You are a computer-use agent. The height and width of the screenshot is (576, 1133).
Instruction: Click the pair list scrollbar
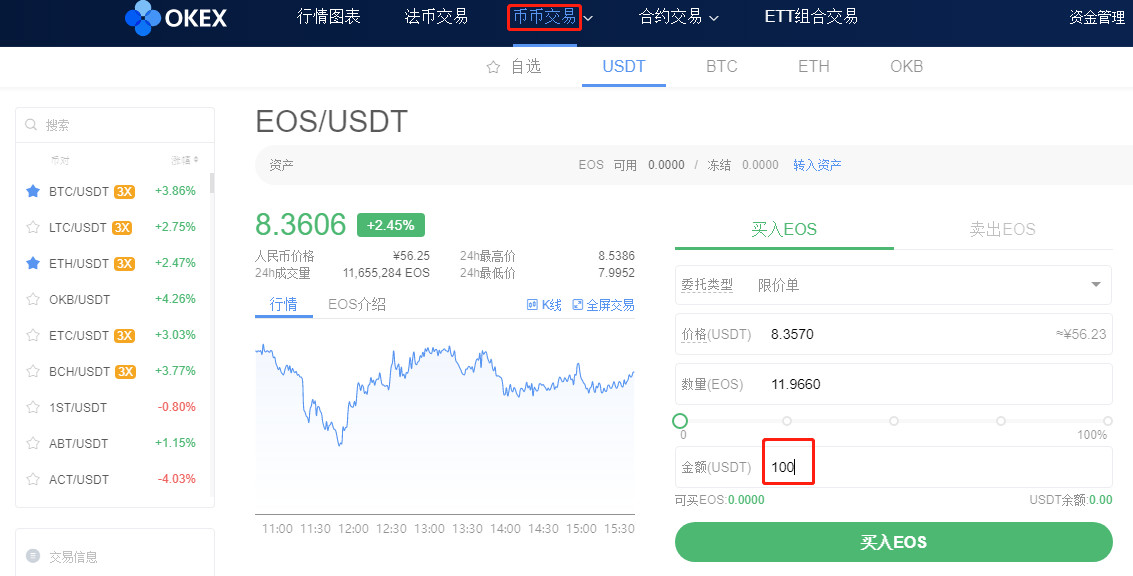[x=212, y=184]
